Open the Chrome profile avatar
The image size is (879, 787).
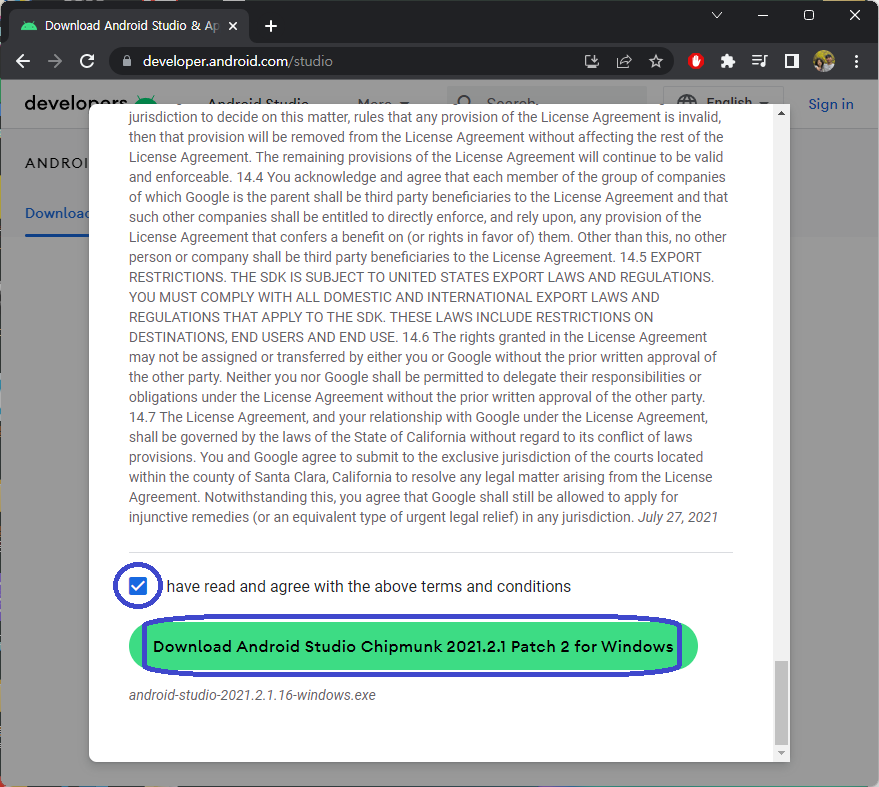[824, 61]
